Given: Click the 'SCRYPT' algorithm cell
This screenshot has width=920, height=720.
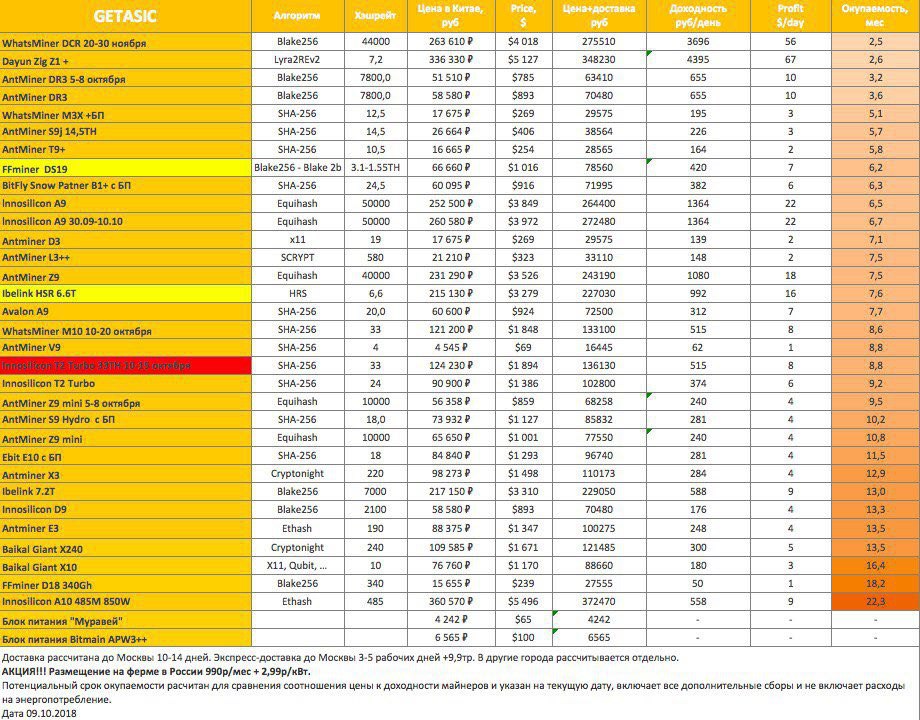Looking at the screenshot, I should [x=297, y=258].
